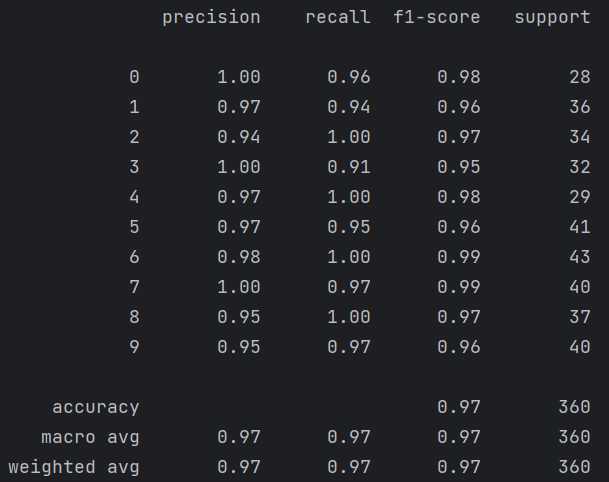Click the weighted avg support value 360
This screenshot has height=482, width=609.
[574, 467]
